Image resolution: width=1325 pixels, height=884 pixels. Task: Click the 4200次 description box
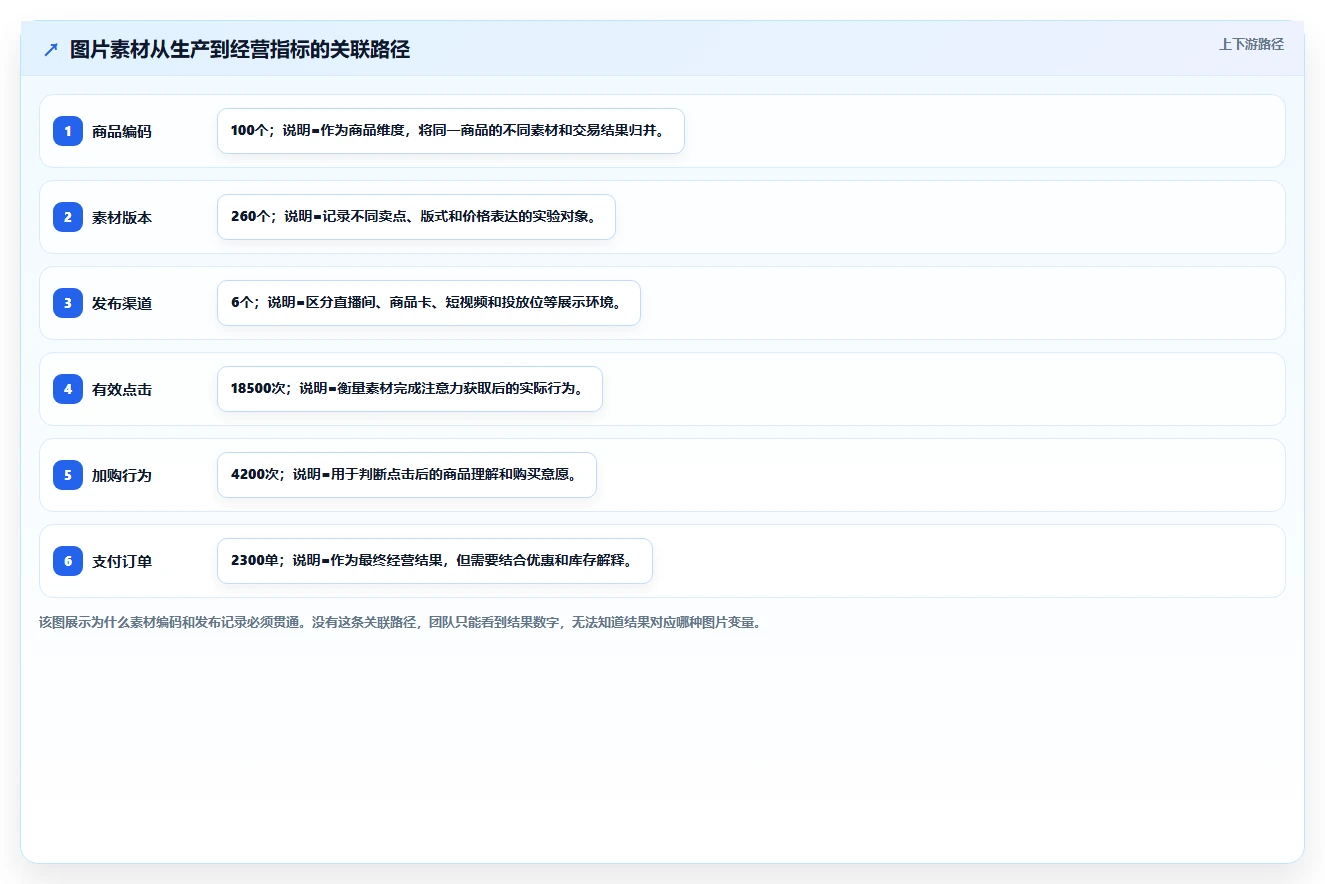[x=407, y=475]
